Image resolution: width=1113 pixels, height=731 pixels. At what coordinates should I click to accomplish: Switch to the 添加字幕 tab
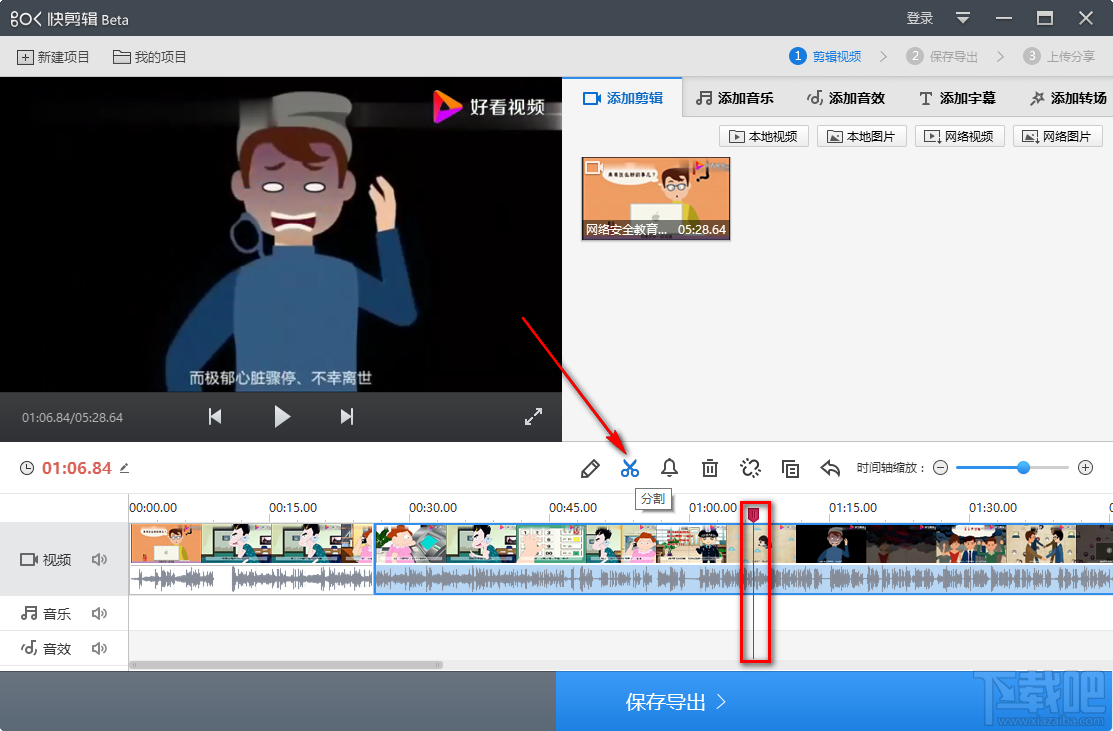tap(957, 98)
